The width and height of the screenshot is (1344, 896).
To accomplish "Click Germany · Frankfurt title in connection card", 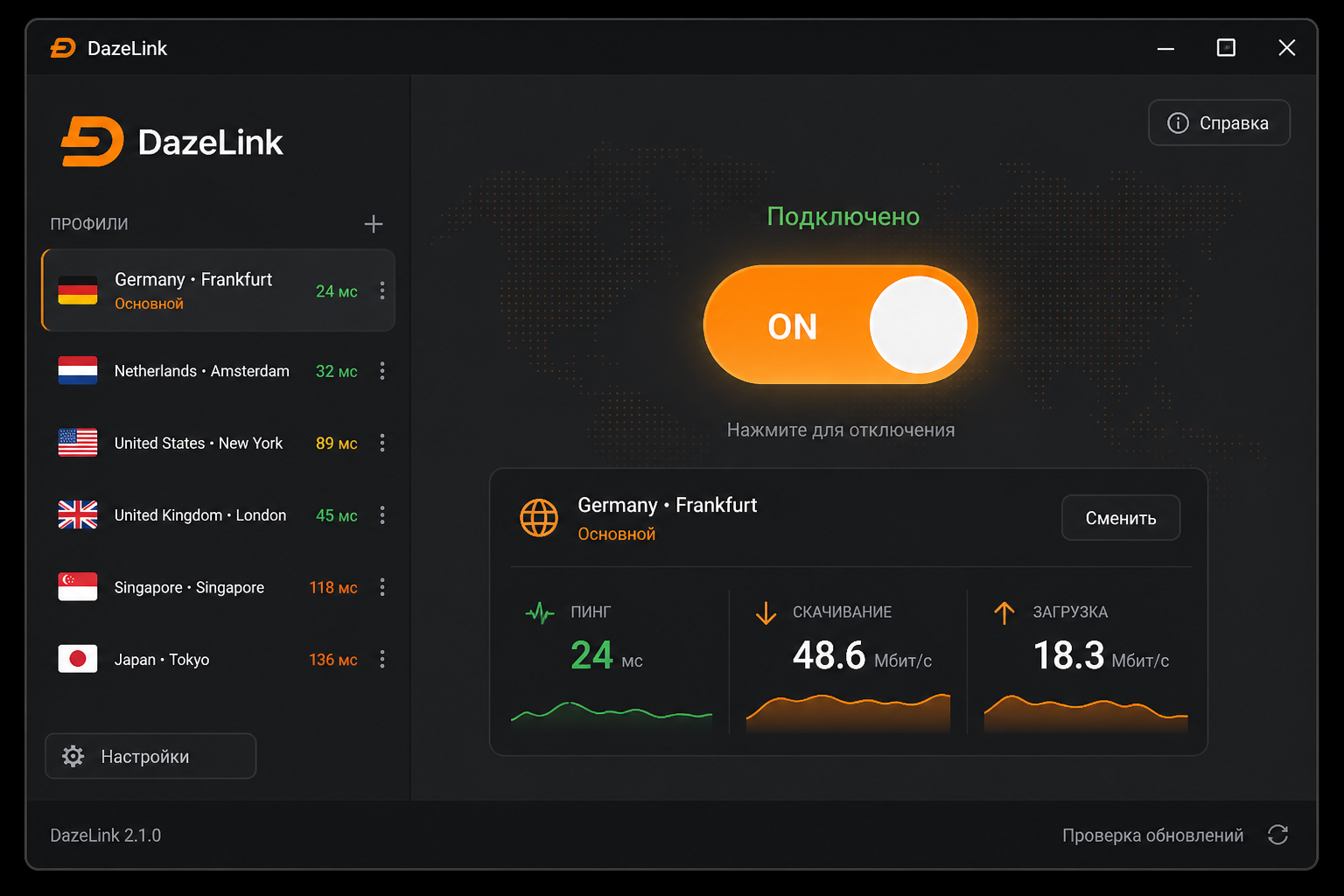I will (x=668, y=505).
